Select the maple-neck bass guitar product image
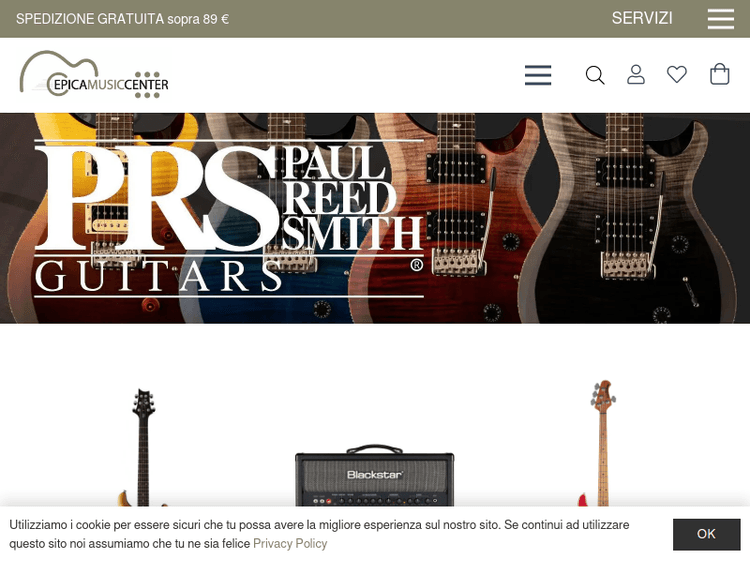This screenshot has width=750, height=563. (x=600, y=443)
